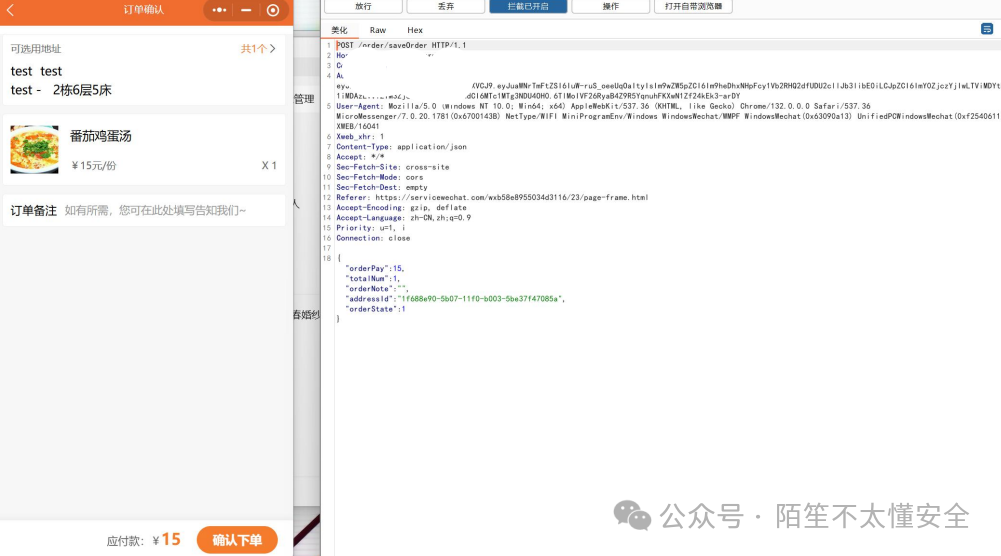This screenshot has width=1001, height=556.
Task: Launch built-in browser via 打开自带浏览器
Action: (x=693, y=6)
